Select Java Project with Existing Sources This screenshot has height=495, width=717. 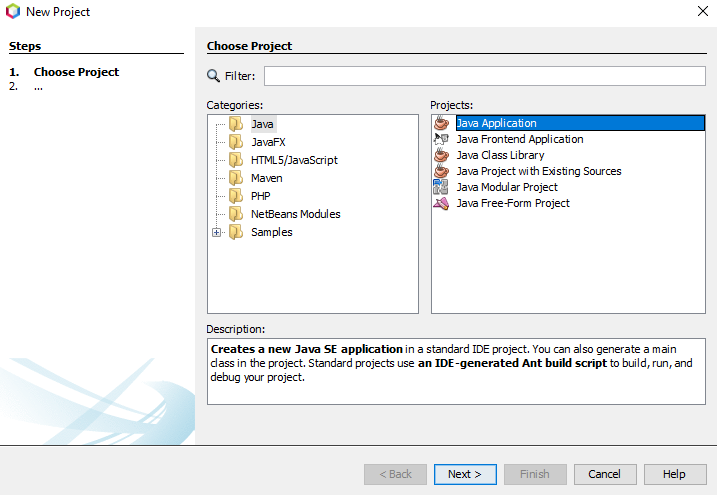pos(539,171)
